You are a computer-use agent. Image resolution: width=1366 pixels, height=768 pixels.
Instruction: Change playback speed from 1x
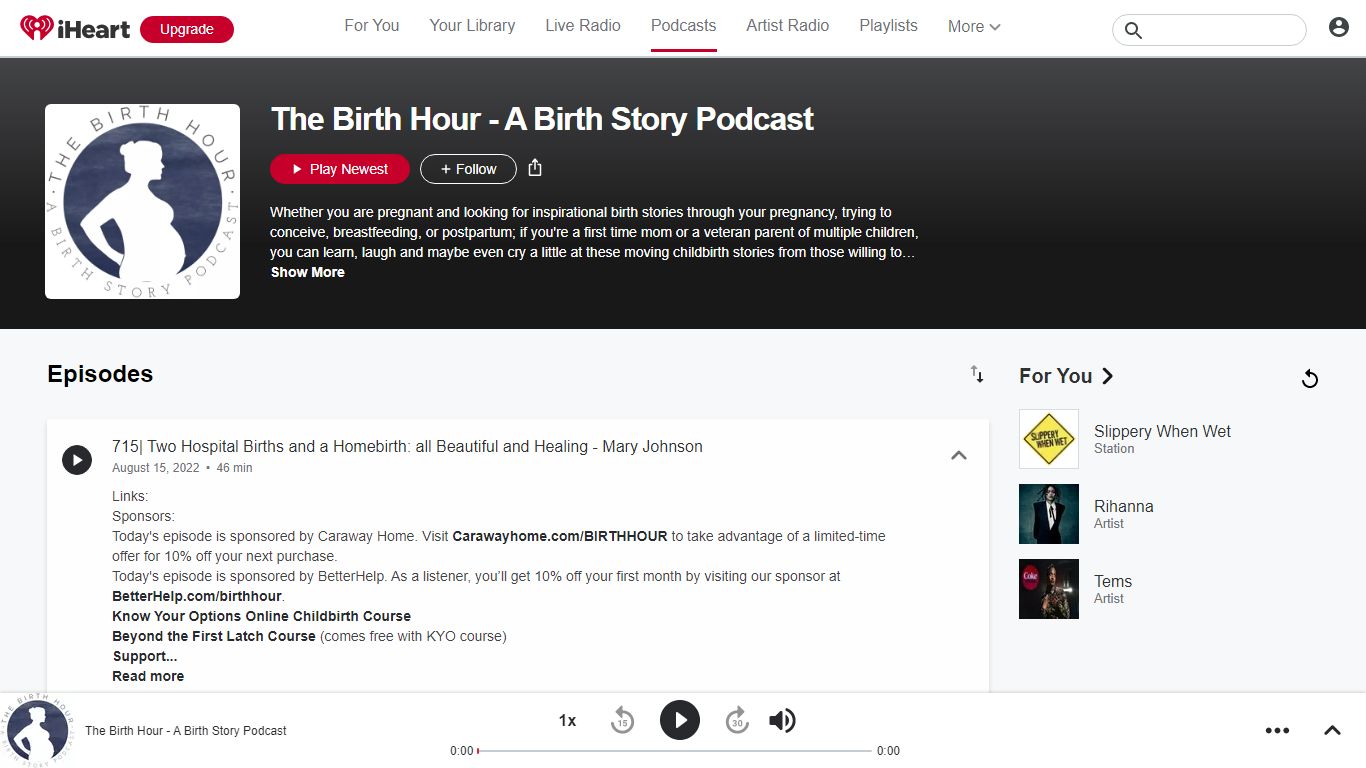coord(567,720)
